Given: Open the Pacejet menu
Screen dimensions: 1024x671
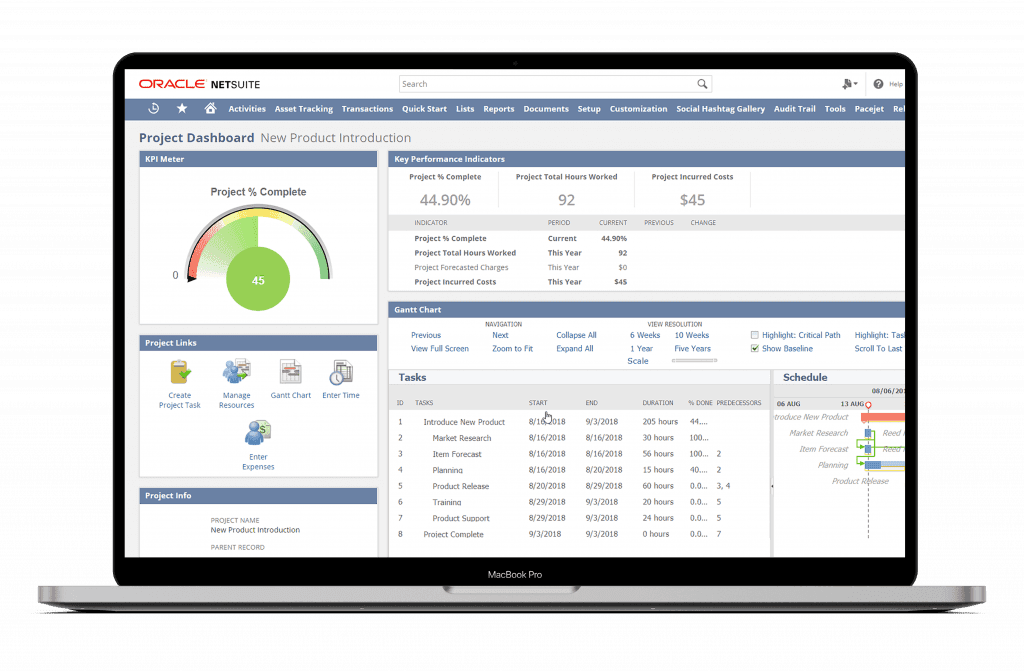Looking at the screenshot, I should click(869, 109).
